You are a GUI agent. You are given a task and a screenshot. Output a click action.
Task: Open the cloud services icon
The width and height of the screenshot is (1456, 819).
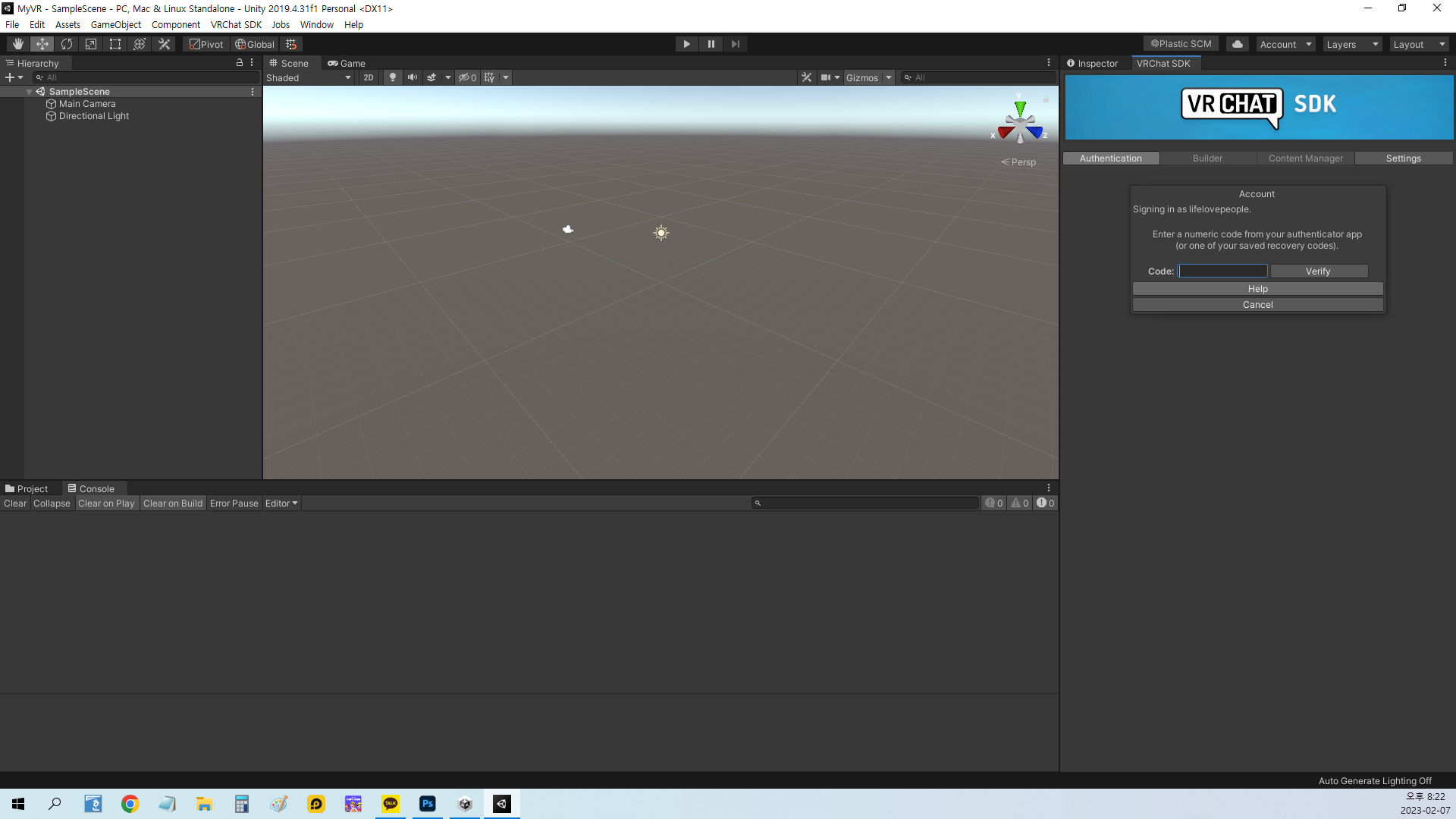[x=1238, y=44]
